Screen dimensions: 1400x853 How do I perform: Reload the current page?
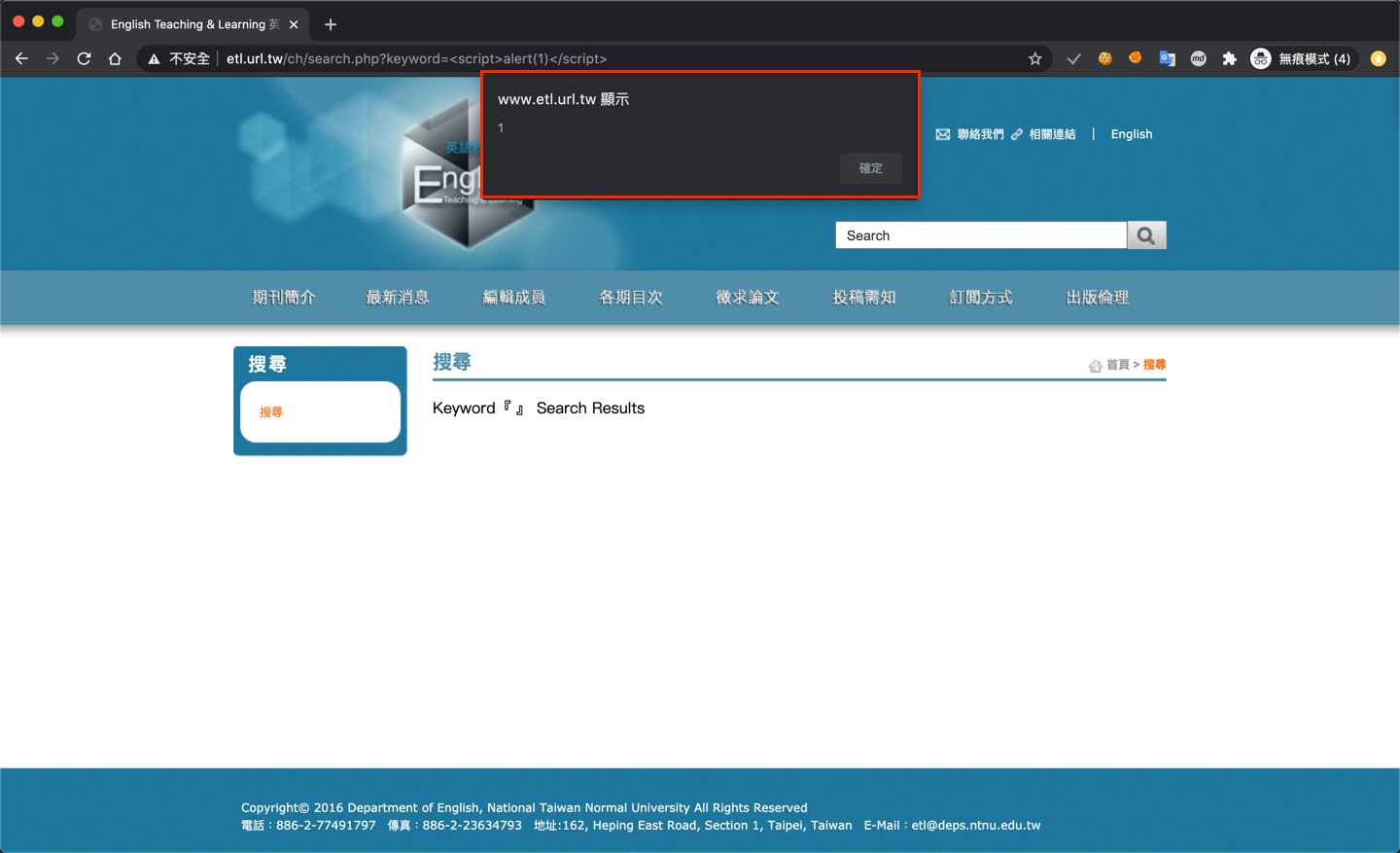(84, 58)
